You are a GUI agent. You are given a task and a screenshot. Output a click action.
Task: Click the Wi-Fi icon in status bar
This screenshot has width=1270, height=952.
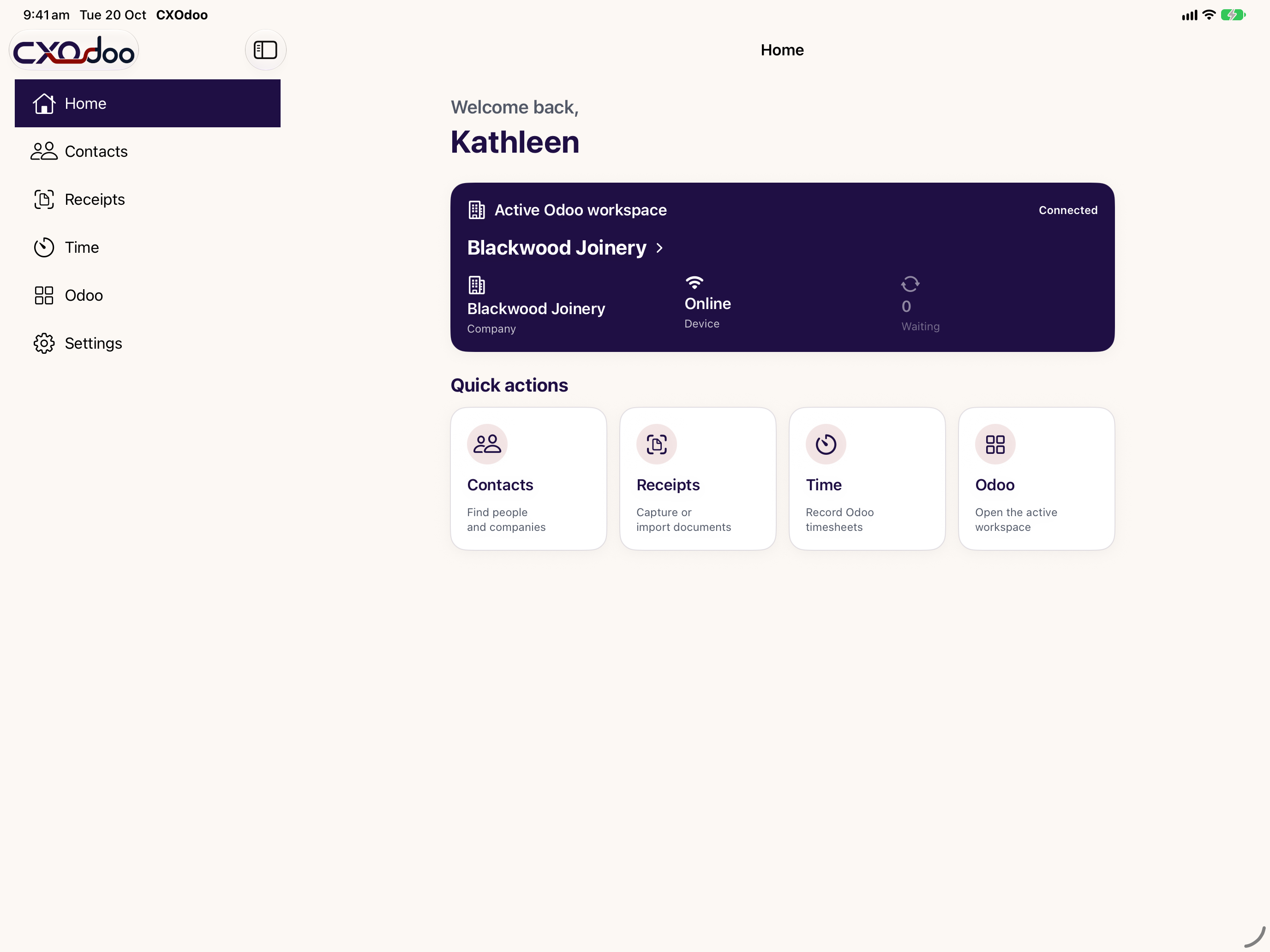click(1209, 15)
